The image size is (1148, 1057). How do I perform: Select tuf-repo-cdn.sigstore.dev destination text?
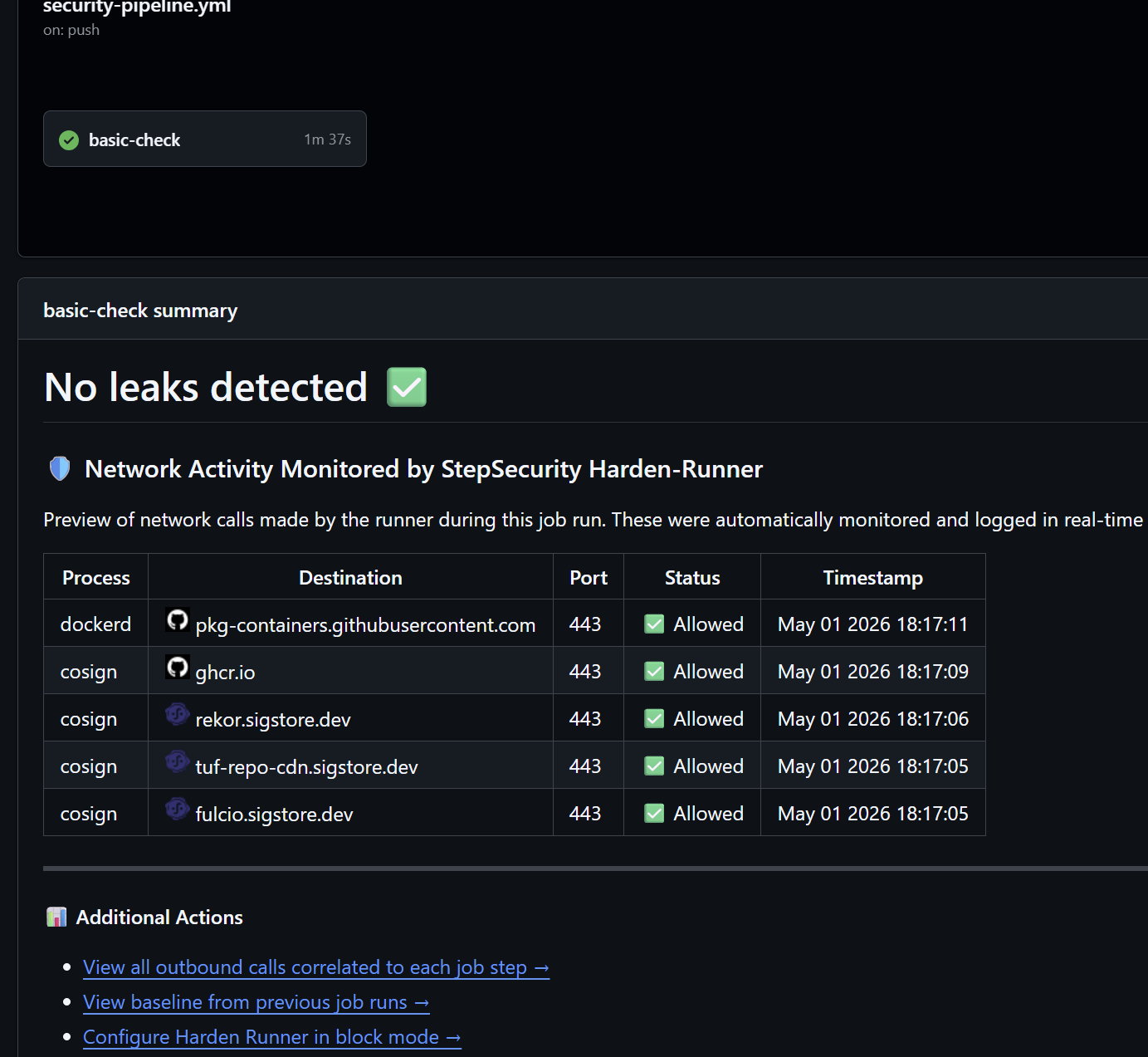(x=306, y=767)
